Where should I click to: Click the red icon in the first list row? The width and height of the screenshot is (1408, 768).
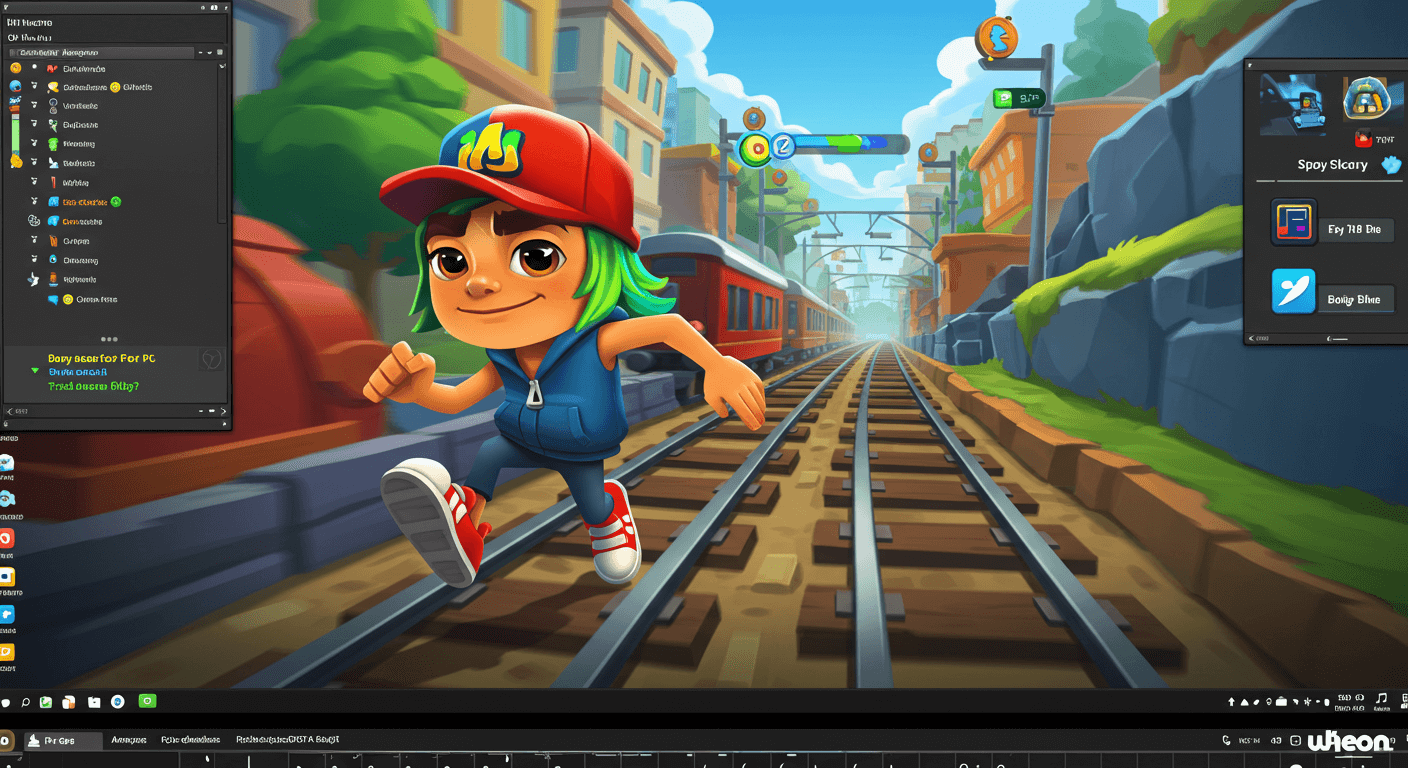coord(53,69)
